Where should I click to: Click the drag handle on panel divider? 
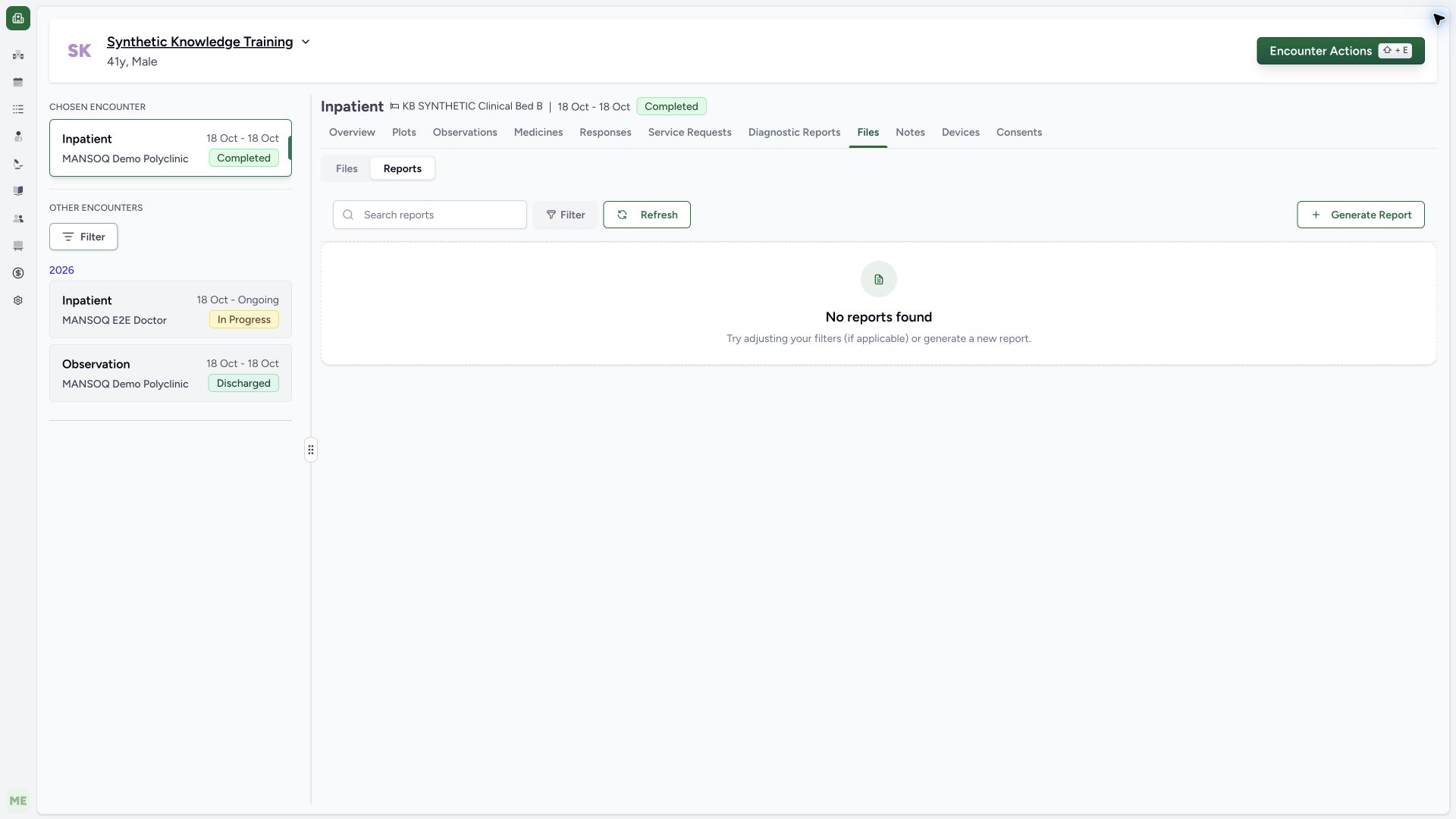(x=311, y=450)
